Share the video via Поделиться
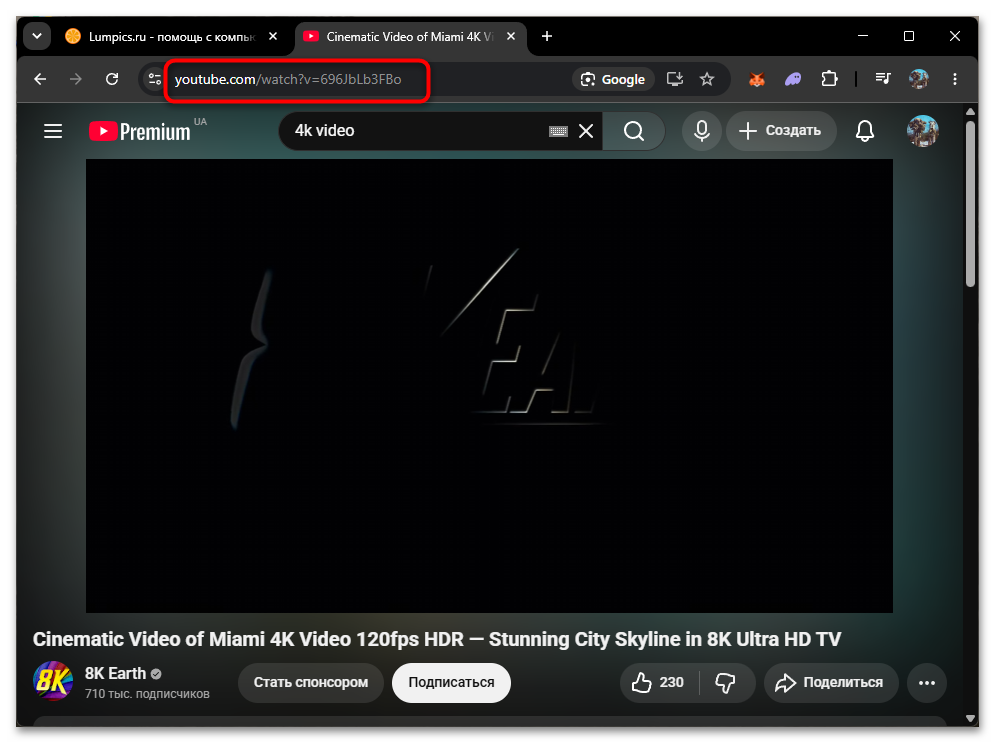The image size is (995, 743). point(831,683)
